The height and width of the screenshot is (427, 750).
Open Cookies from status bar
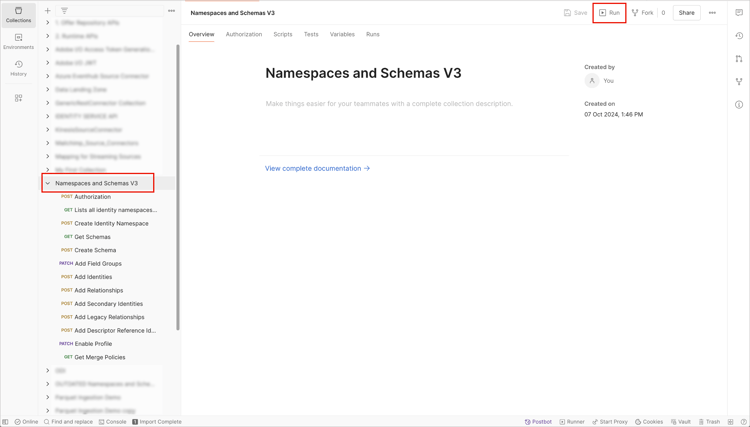(649, 422)
